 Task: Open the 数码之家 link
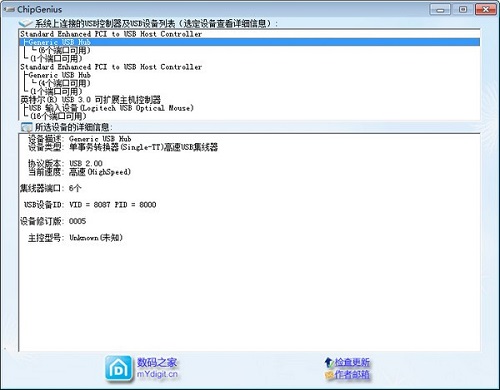[x=157, y=362]
